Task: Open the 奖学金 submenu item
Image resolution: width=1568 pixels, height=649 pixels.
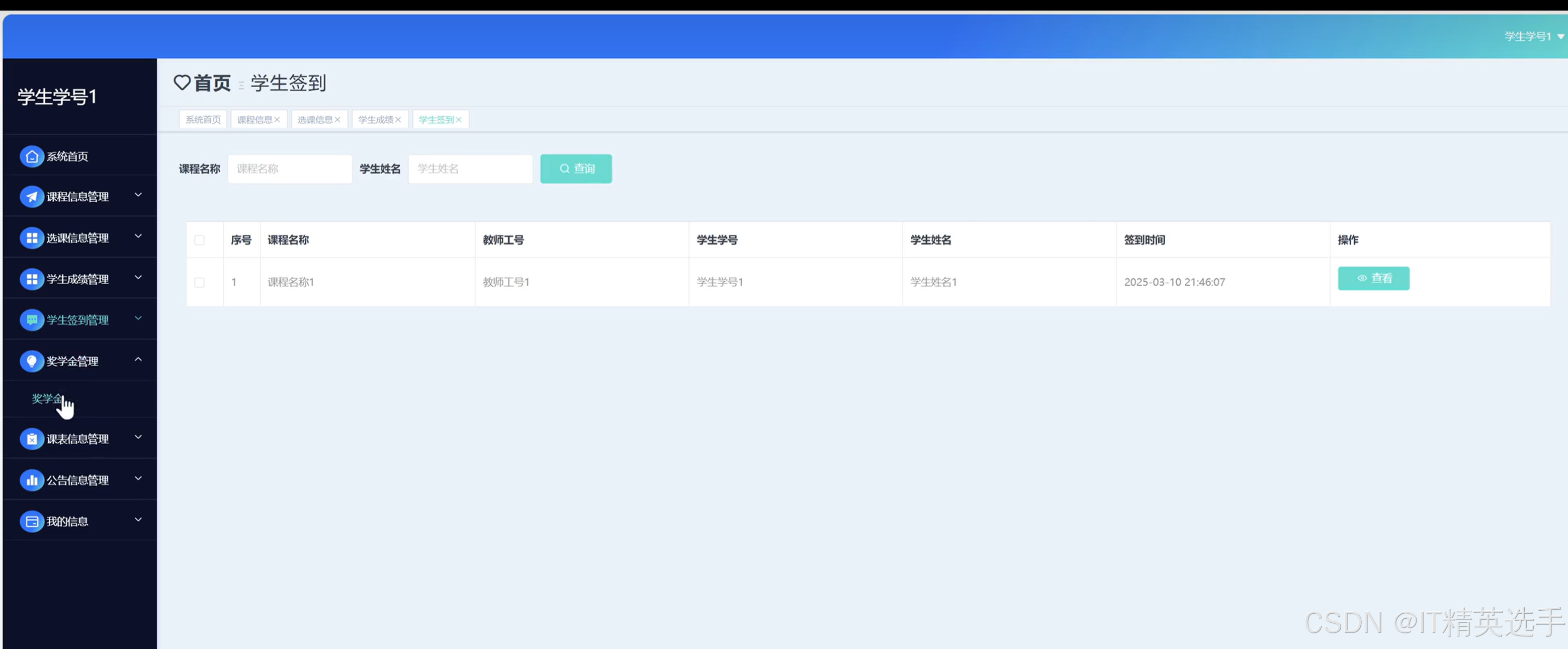Action: pyautogui.click(x=47, y=399)
